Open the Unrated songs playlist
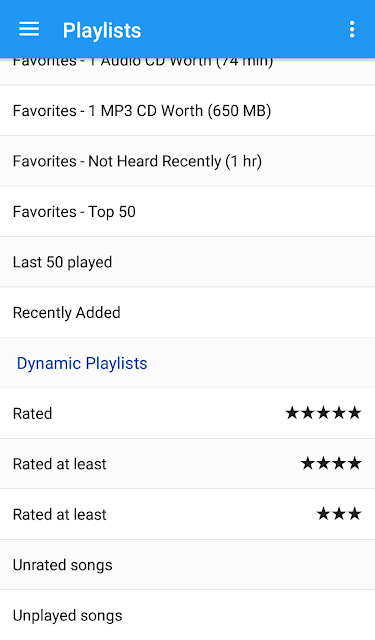Screen dimensions: 375x640 click(187, 565)
